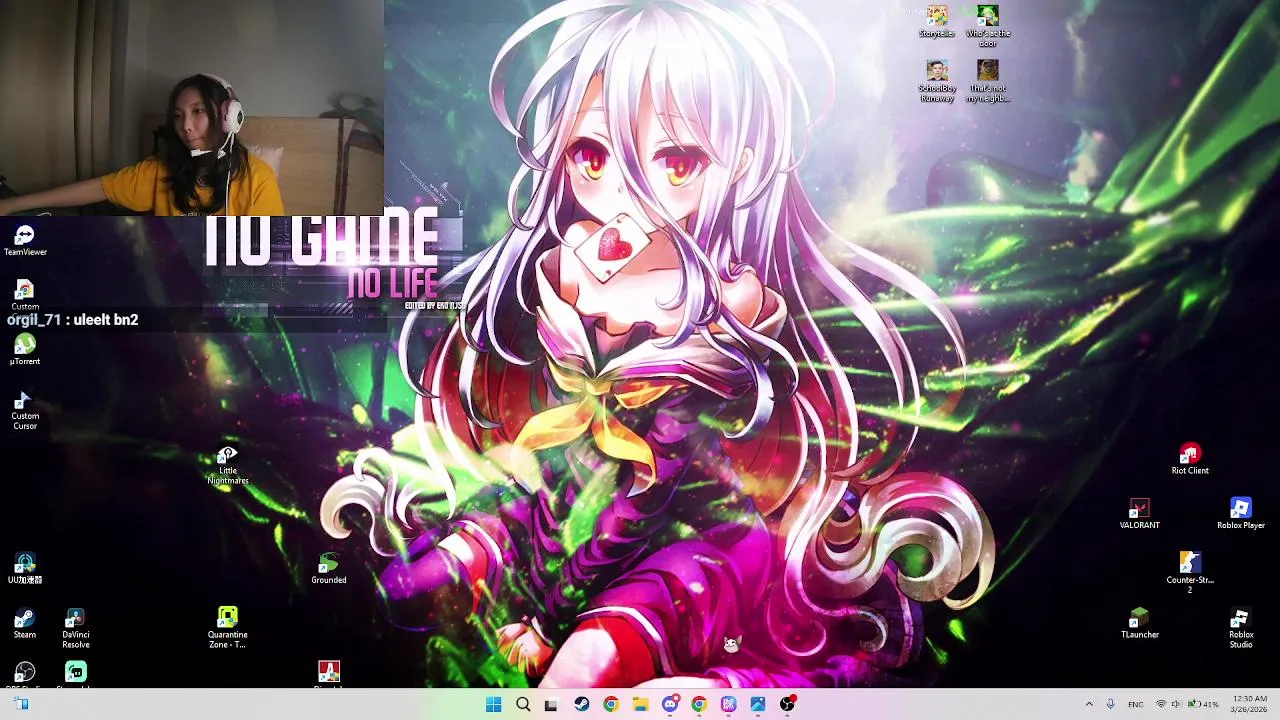Select the OBS Studio desktop shortcut

click(x=25, y=675)
